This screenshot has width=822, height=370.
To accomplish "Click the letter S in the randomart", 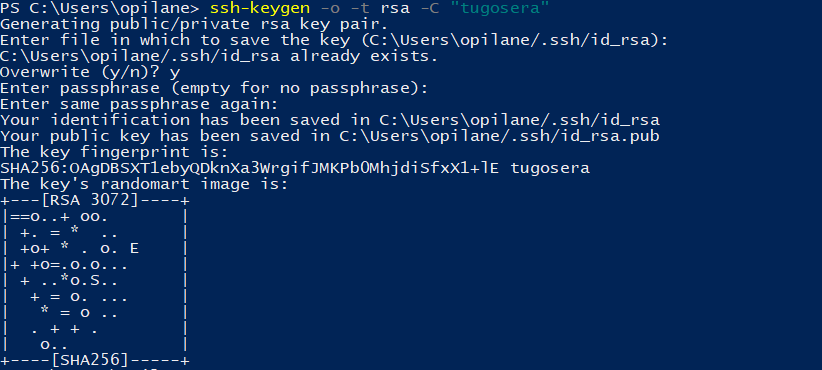I will [x=94, y=281].
